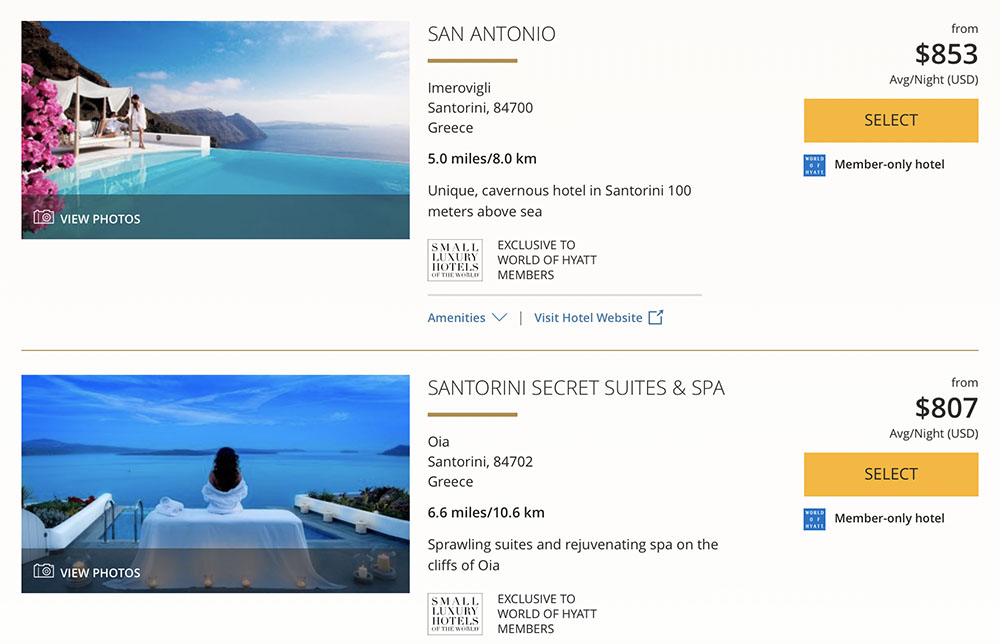
Task: Select the San Antonio hotel at $853
Action: (x=890, y=121)
